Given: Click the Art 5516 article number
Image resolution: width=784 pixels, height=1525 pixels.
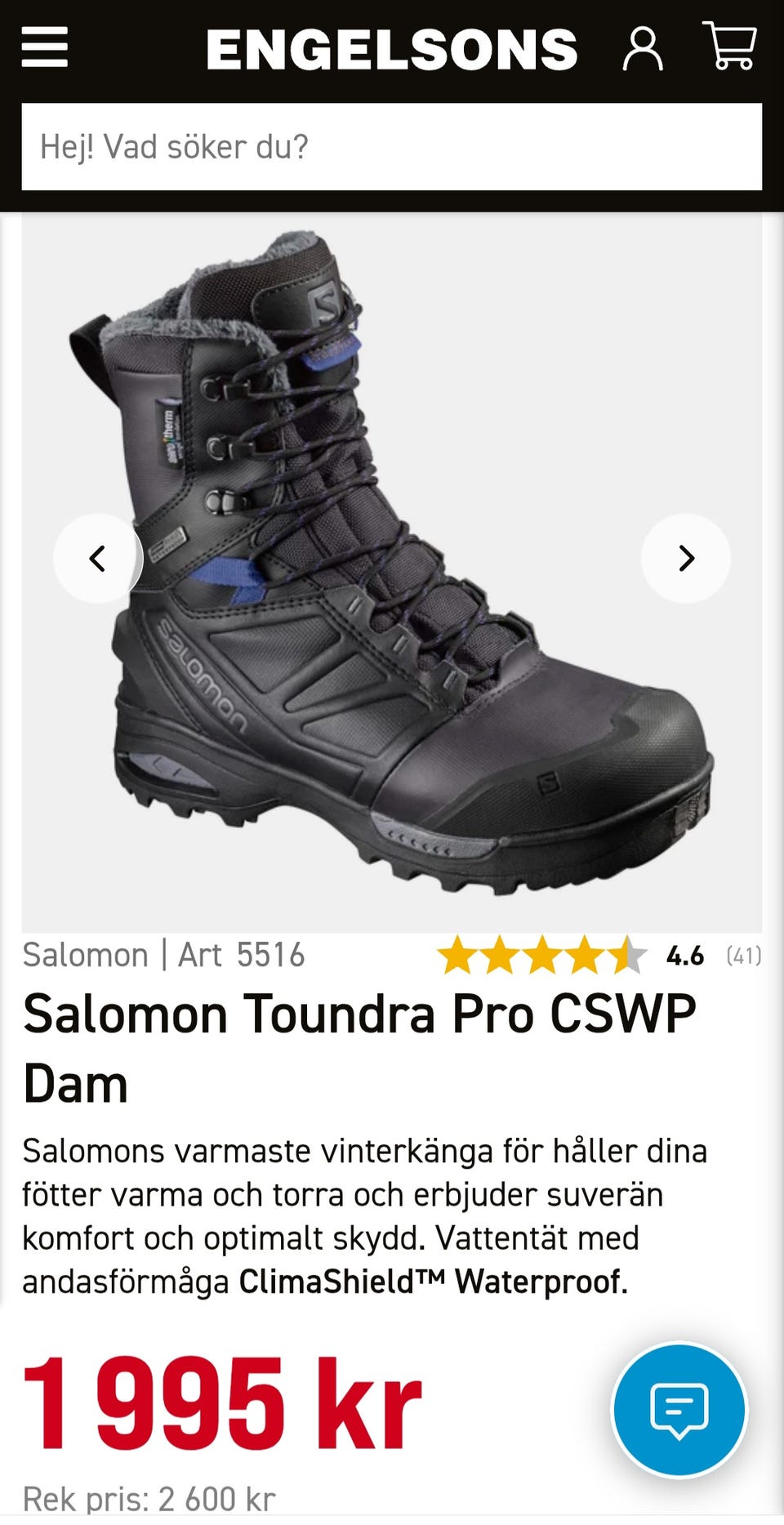Looking at the screenshot, I should click(x=242, y=955).
